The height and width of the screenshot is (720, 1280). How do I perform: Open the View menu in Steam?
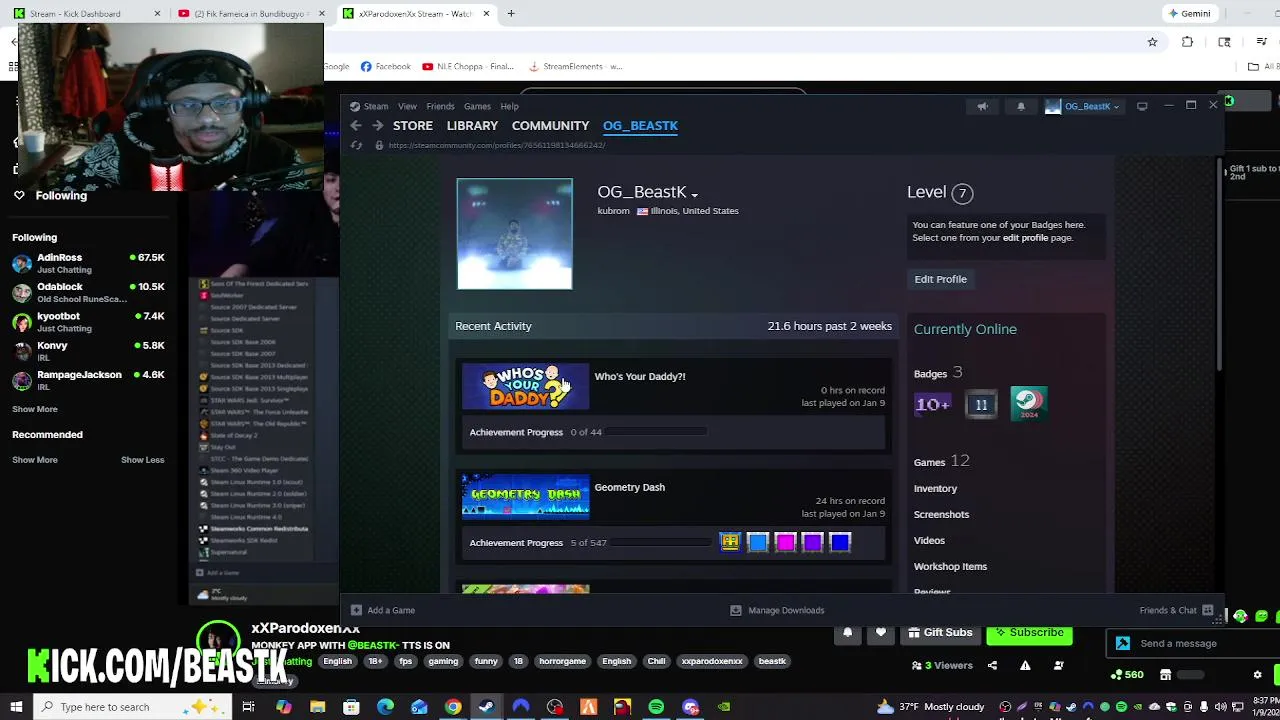[x=407, y=106]
